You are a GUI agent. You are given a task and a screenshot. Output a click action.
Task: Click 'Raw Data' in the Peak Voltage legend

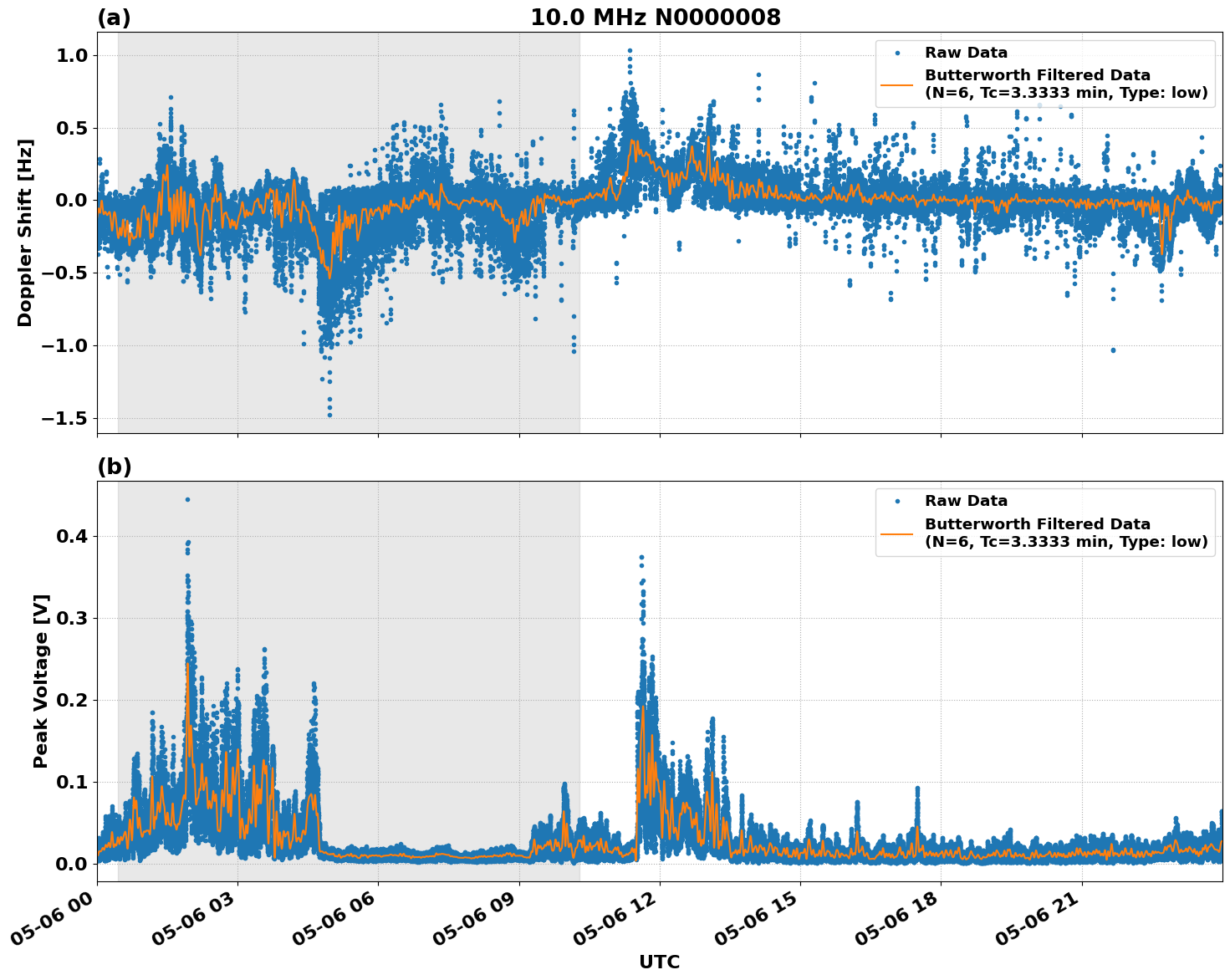point(966,501)
